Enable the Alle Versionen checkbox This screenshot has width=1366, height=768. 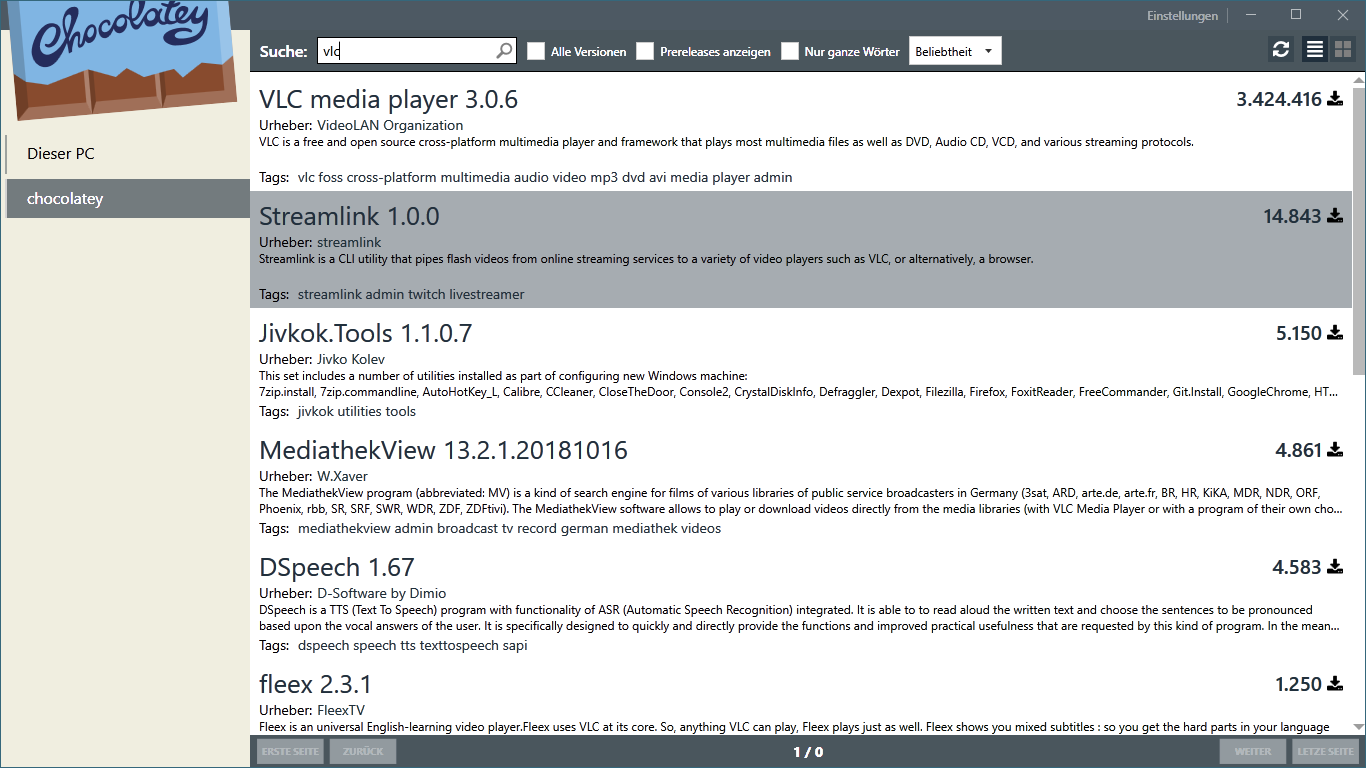click(x=536, y=51)
